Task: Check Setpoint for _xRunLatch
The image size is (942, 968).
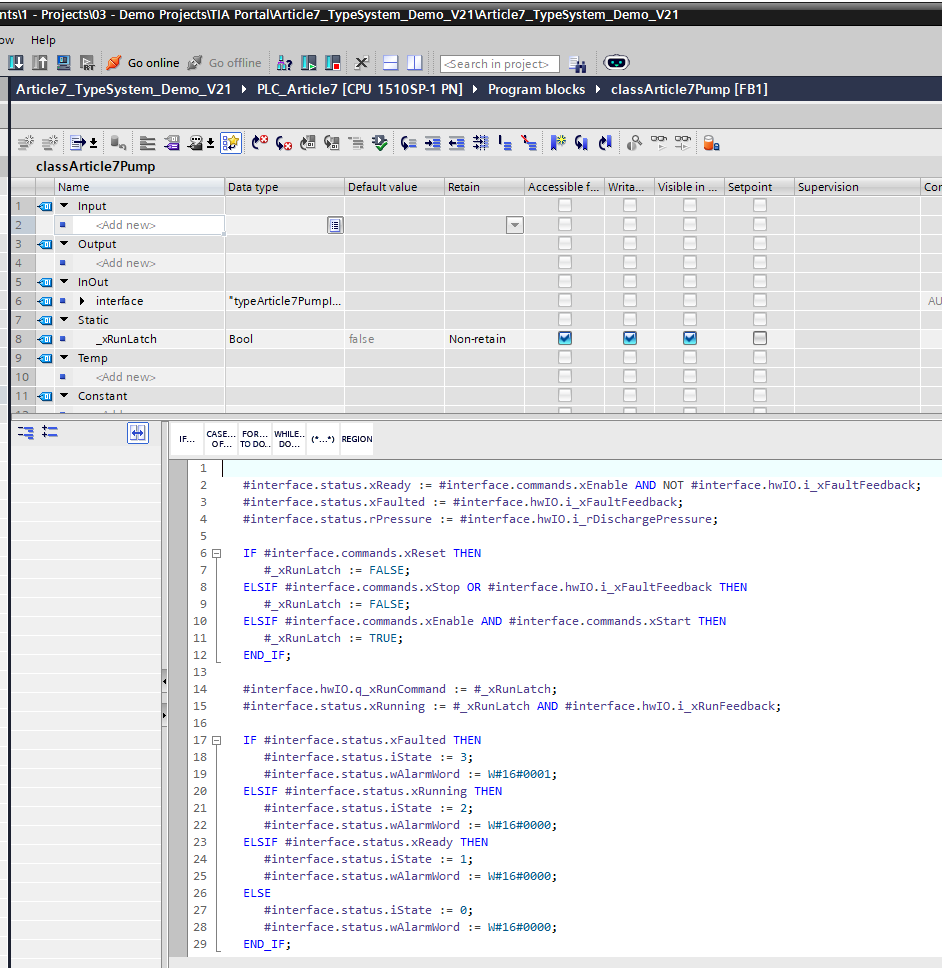Action: (x=760, y=338)
